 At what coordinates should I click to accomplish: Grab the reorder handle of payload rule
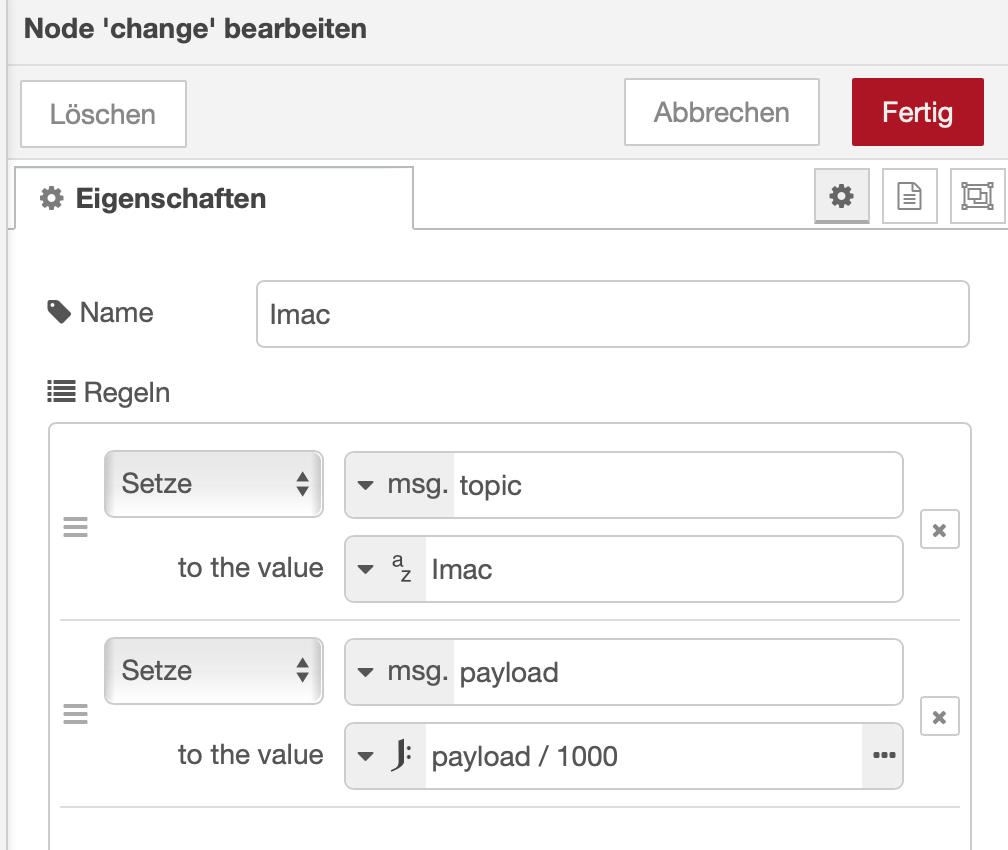(x=76, y=714)
